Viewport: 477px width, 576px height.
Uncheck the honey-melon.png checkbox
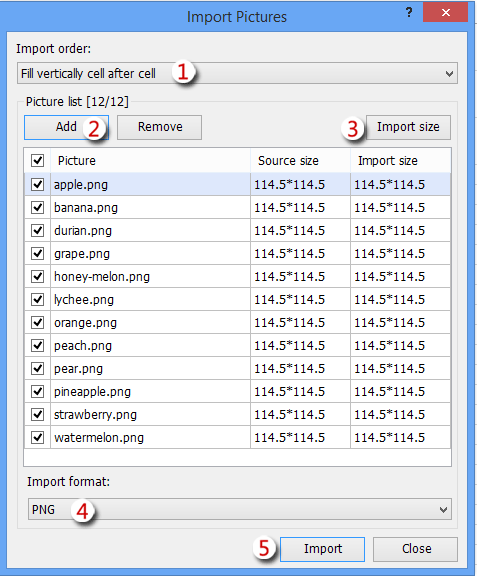click(37, 277)
